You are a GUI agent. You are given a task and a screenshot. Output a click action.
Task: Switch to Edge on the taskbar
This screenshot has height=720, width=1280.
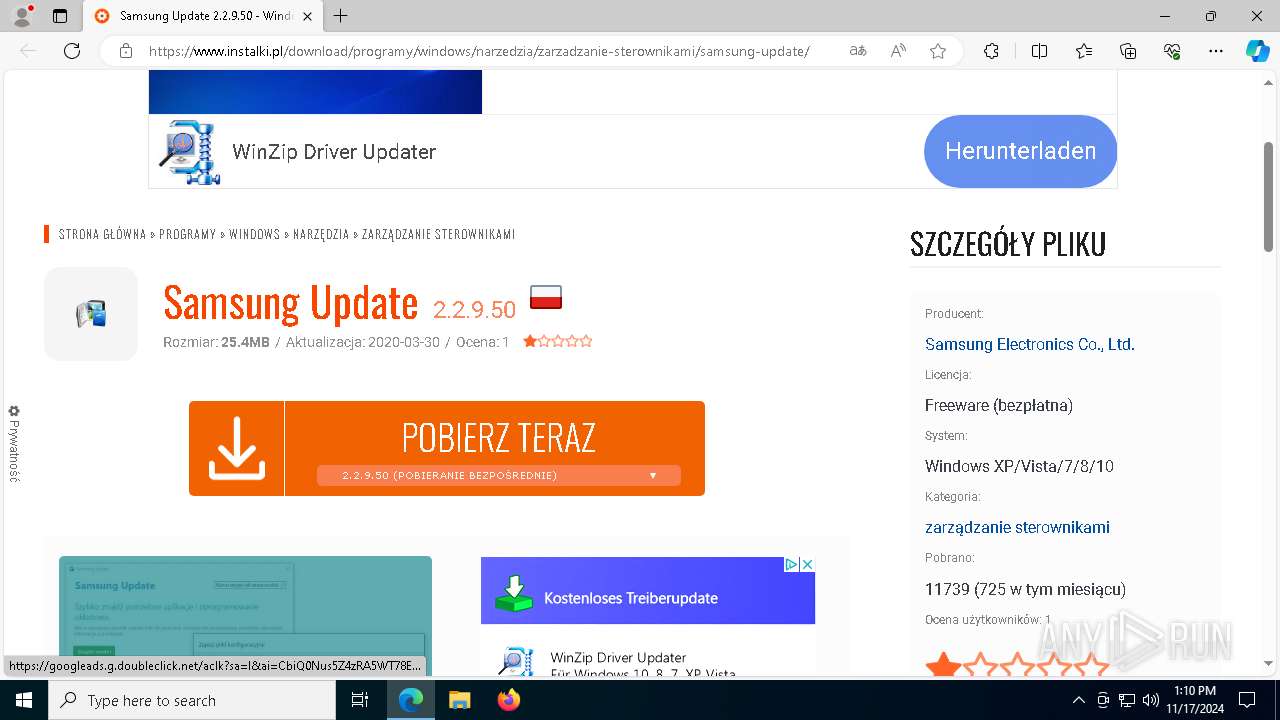411,700
